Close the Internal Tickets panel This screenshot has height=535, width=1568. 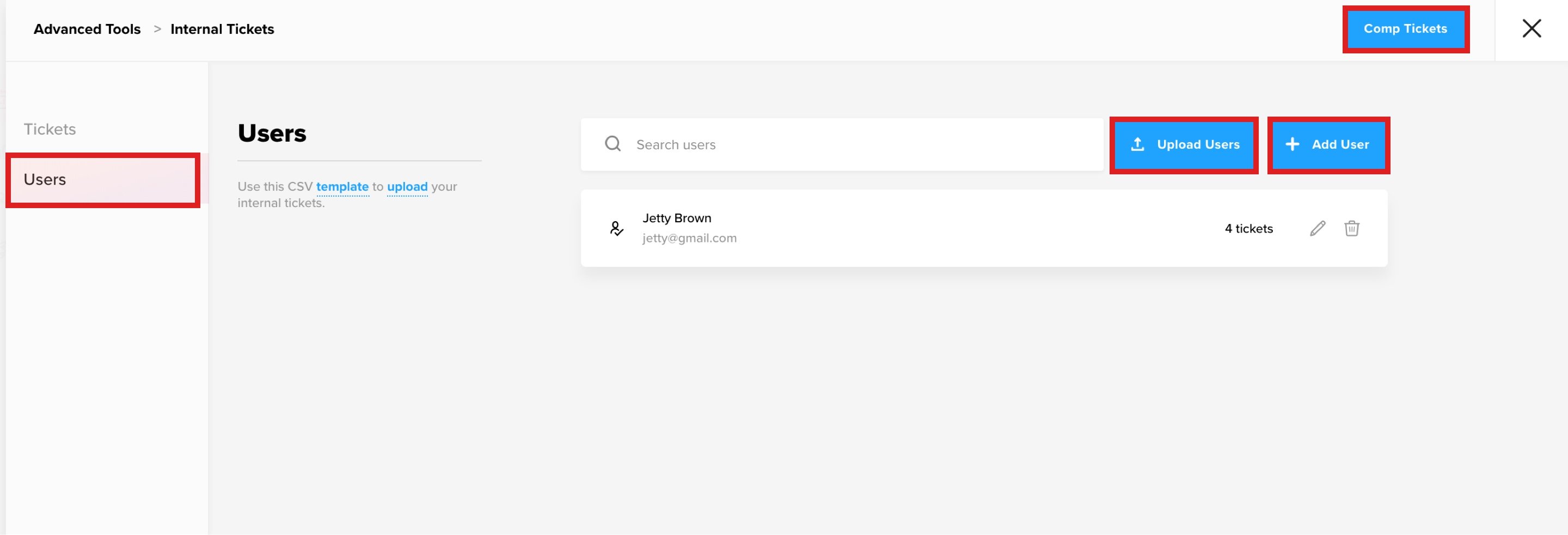tap(1532, 29)
